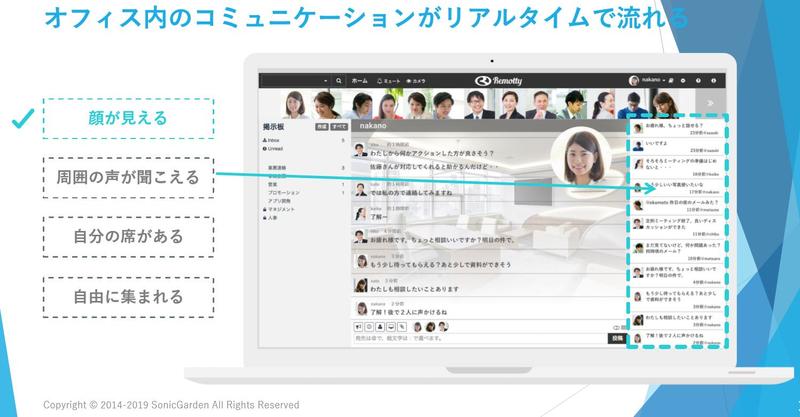
Task: Click chat message 'わたしも相談したいことあります' in center pane
Action: (x=414, y=289)
